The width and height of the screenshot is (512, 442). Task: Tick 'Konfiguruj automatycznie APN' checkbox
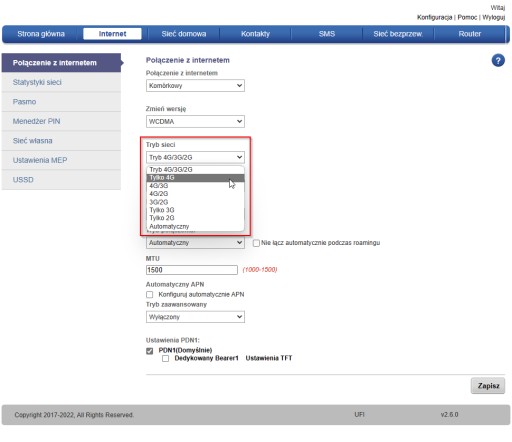pos(150,295)
